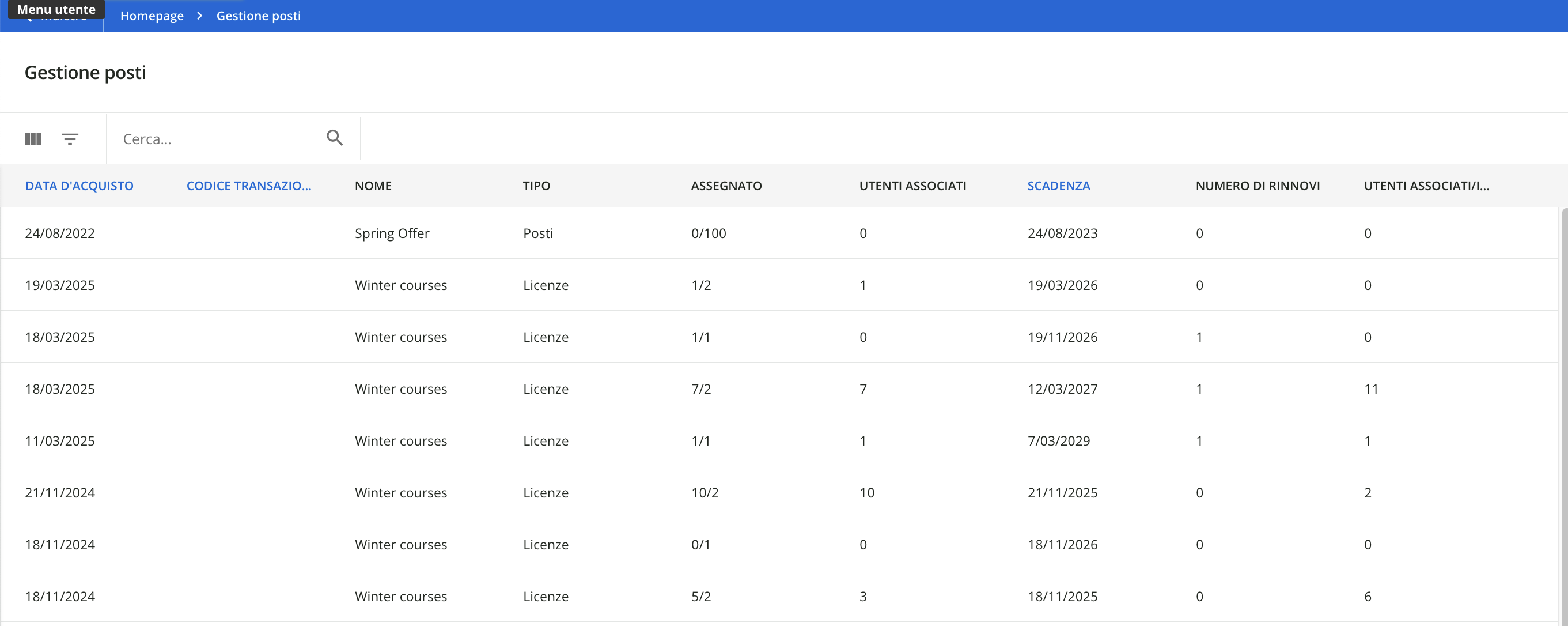Image resolution: width=1568 pixels, height=626 pixels.
Task: Sort by Scadenza column header
Action: (x=1059, y=186)
